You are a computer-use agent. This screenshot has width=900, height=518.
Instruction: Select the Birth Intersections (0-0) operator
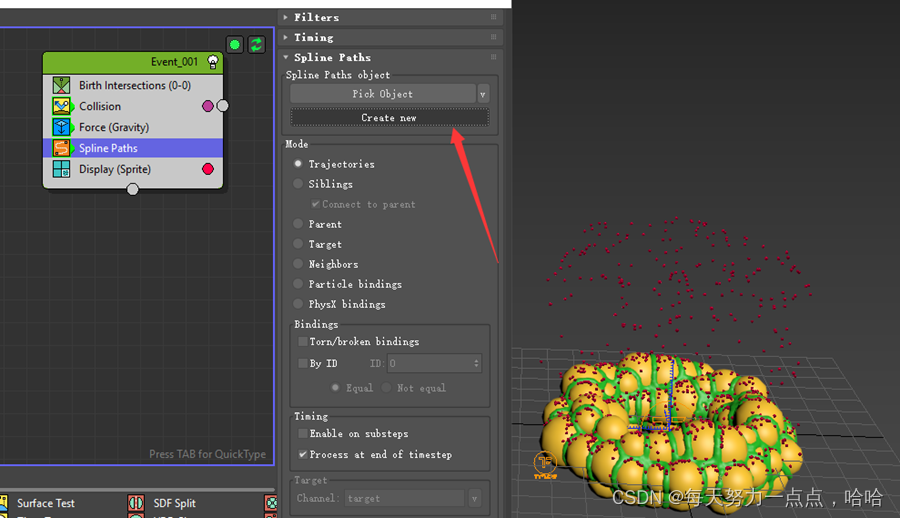coord(133,85)
